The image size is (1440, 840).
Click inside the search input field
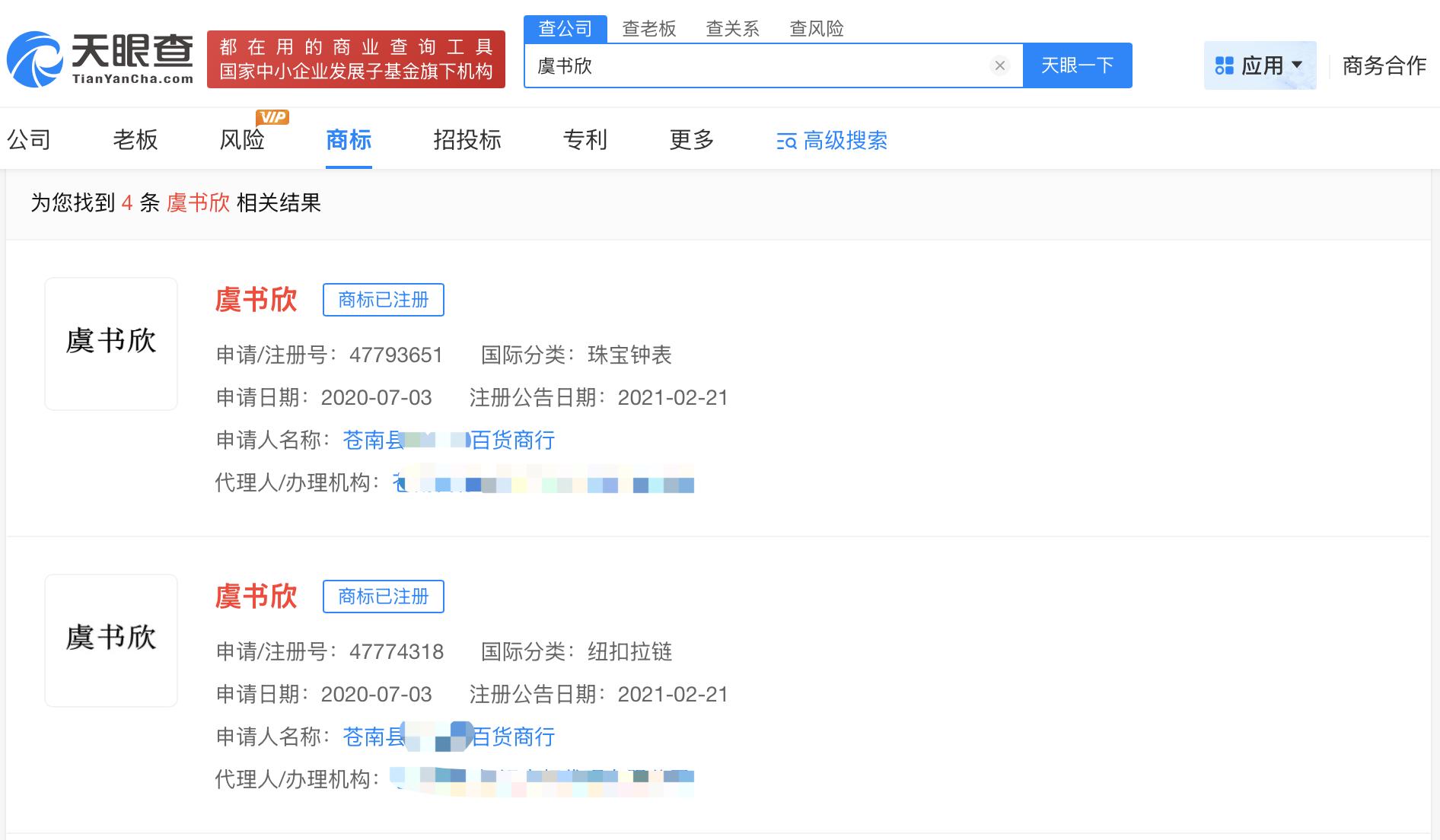tap(761, 66)
